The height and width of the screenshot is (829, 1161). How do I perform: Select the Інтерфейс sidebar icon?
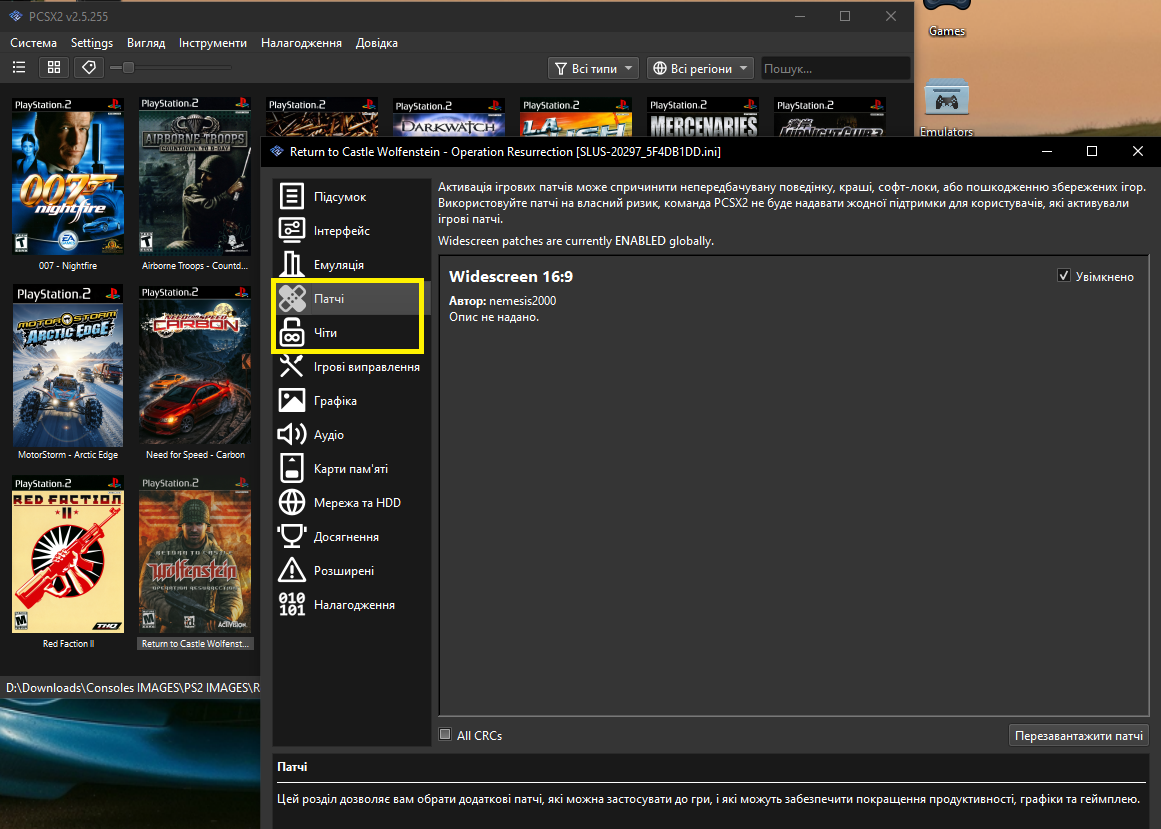(x=291, y=231)
